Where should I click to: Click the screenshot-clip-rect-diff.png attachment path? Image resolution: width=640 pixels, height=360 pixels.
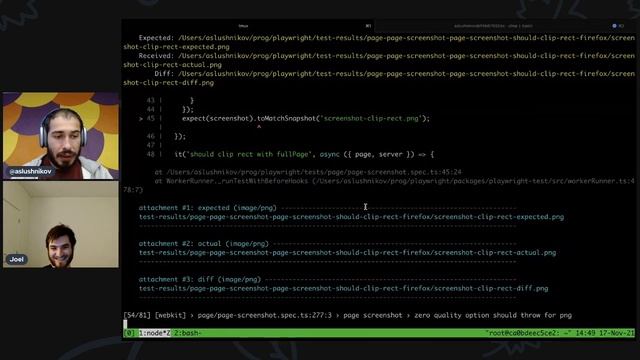(x=343, y=289)
